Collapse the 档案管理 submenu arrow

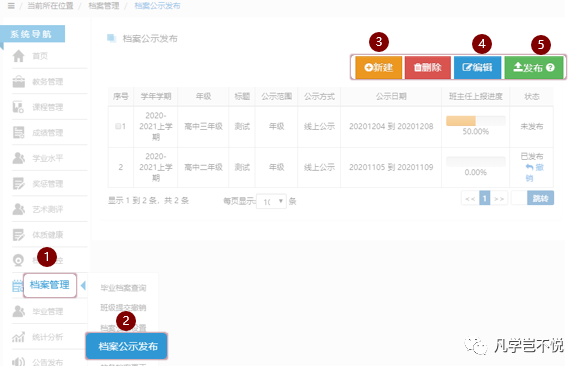coord(83,286)
